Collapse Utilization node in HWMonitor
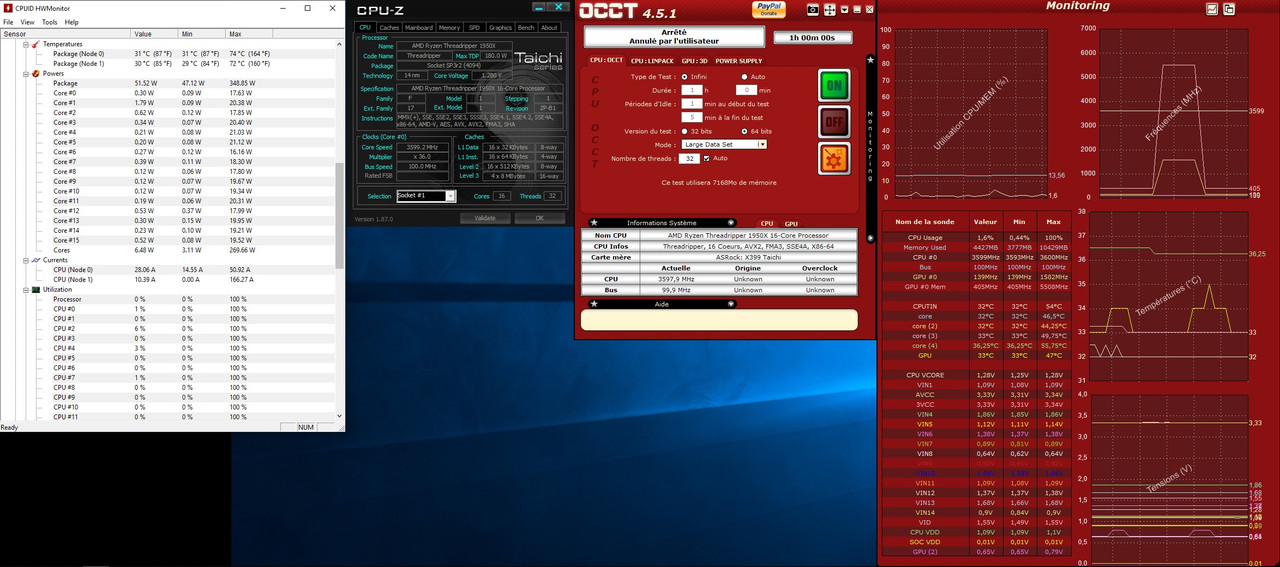The image size is (1280, 567). coord(26,289)
